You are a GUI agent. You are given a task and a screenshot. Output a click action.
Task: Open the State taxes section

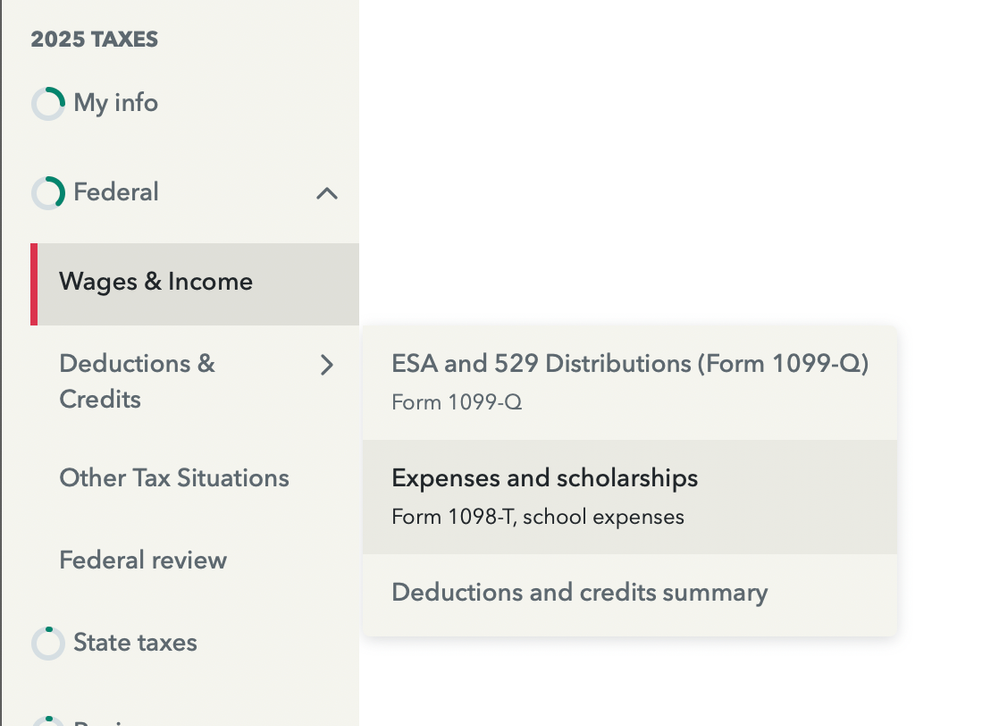pos(135,642)
